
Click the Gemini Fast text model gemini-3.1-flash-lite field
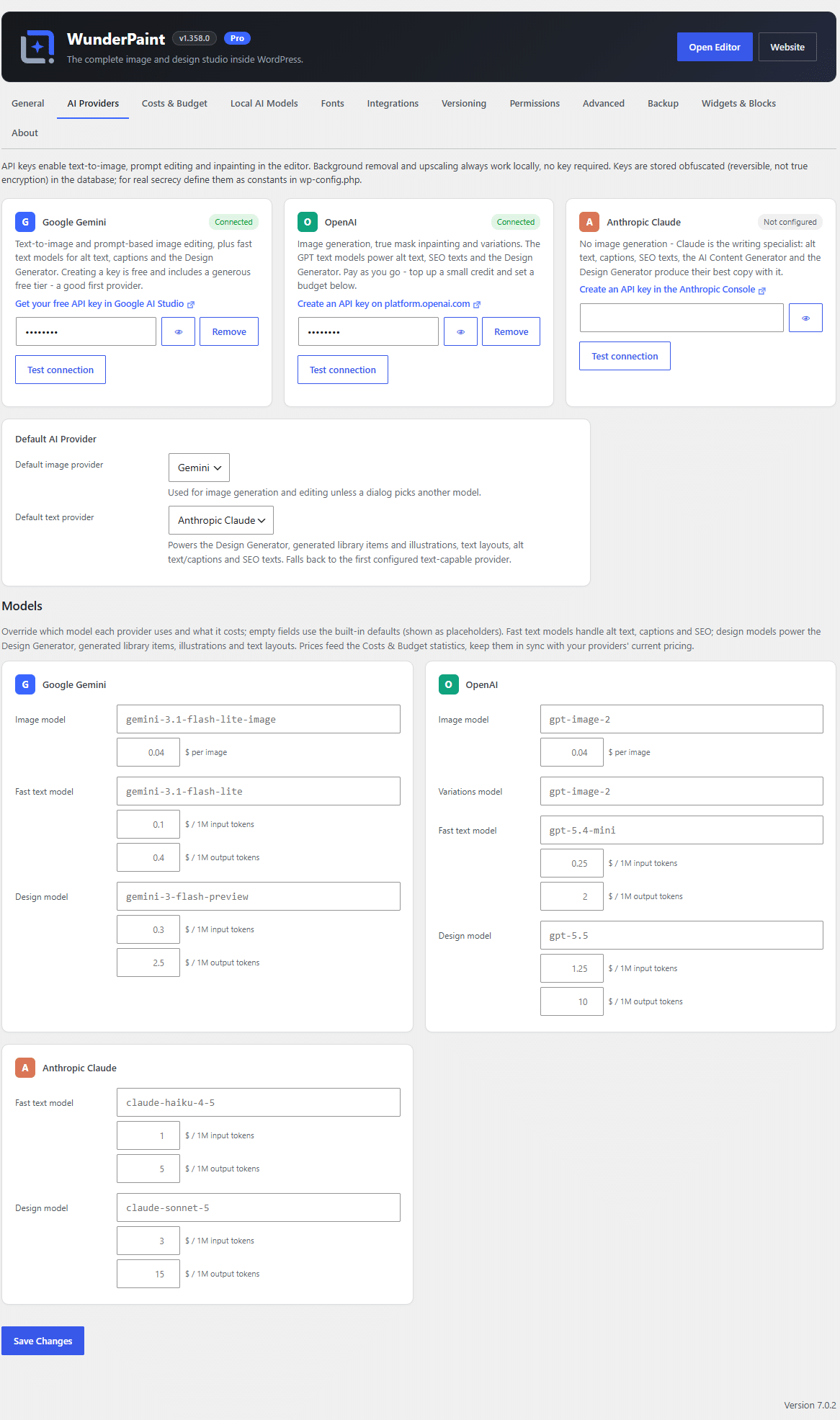coord(259,791)
